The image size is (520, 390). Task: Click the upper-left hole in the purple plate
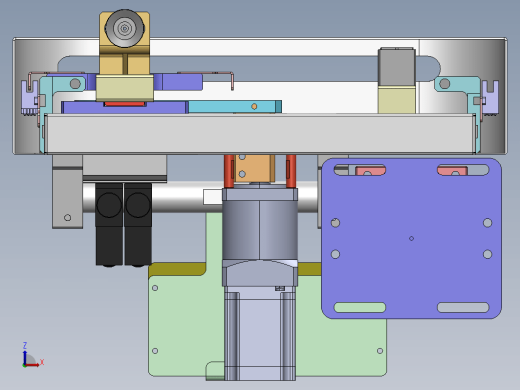pos(335,223)
